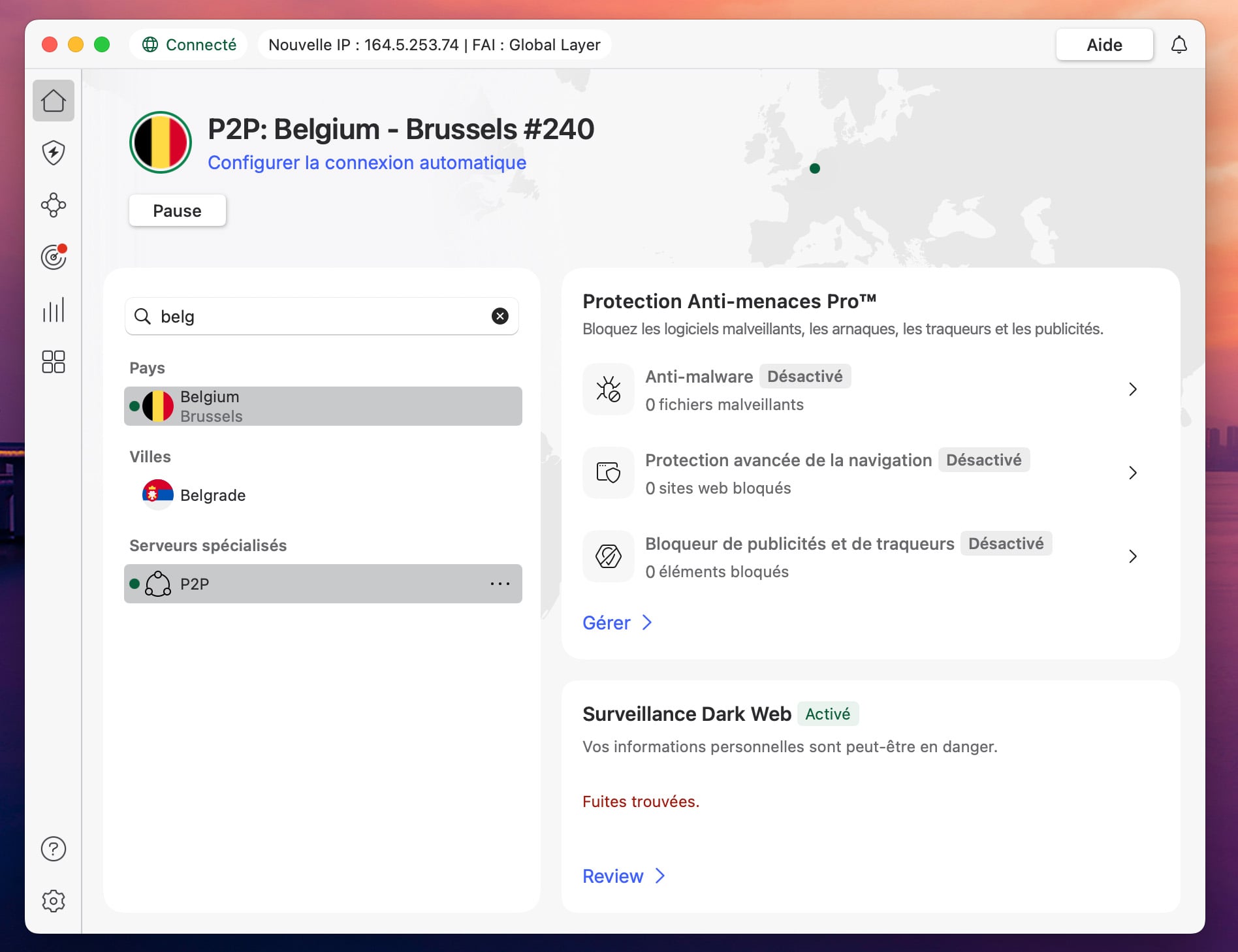Click the 0 éléments bloqués text
Screen dimensions: 1238x952
(717, 572)
